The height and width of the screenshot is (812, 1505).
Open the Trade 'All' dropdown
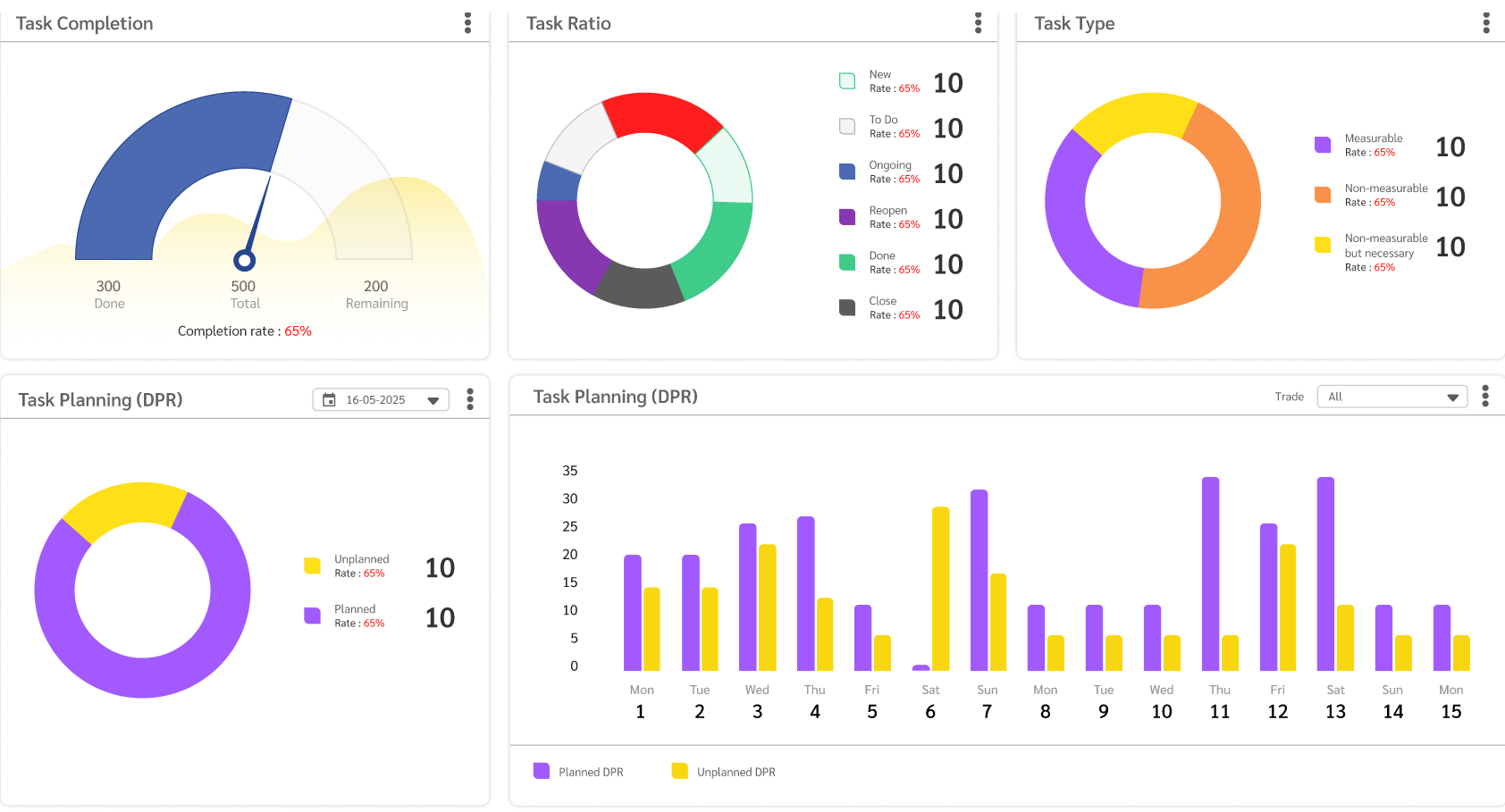point(1392,397)
